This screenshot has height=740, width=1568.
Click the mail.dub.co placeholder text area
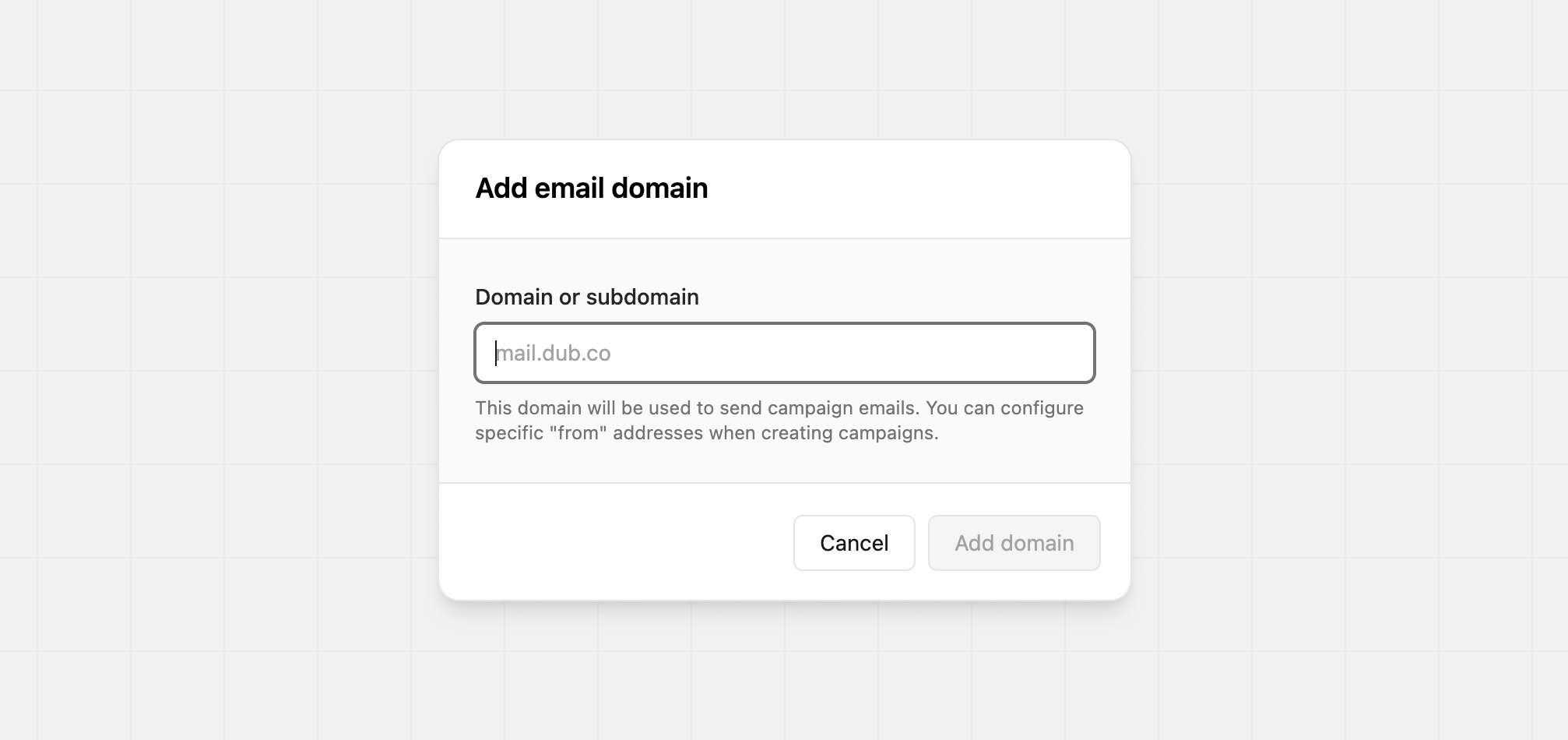coord(554,353)
